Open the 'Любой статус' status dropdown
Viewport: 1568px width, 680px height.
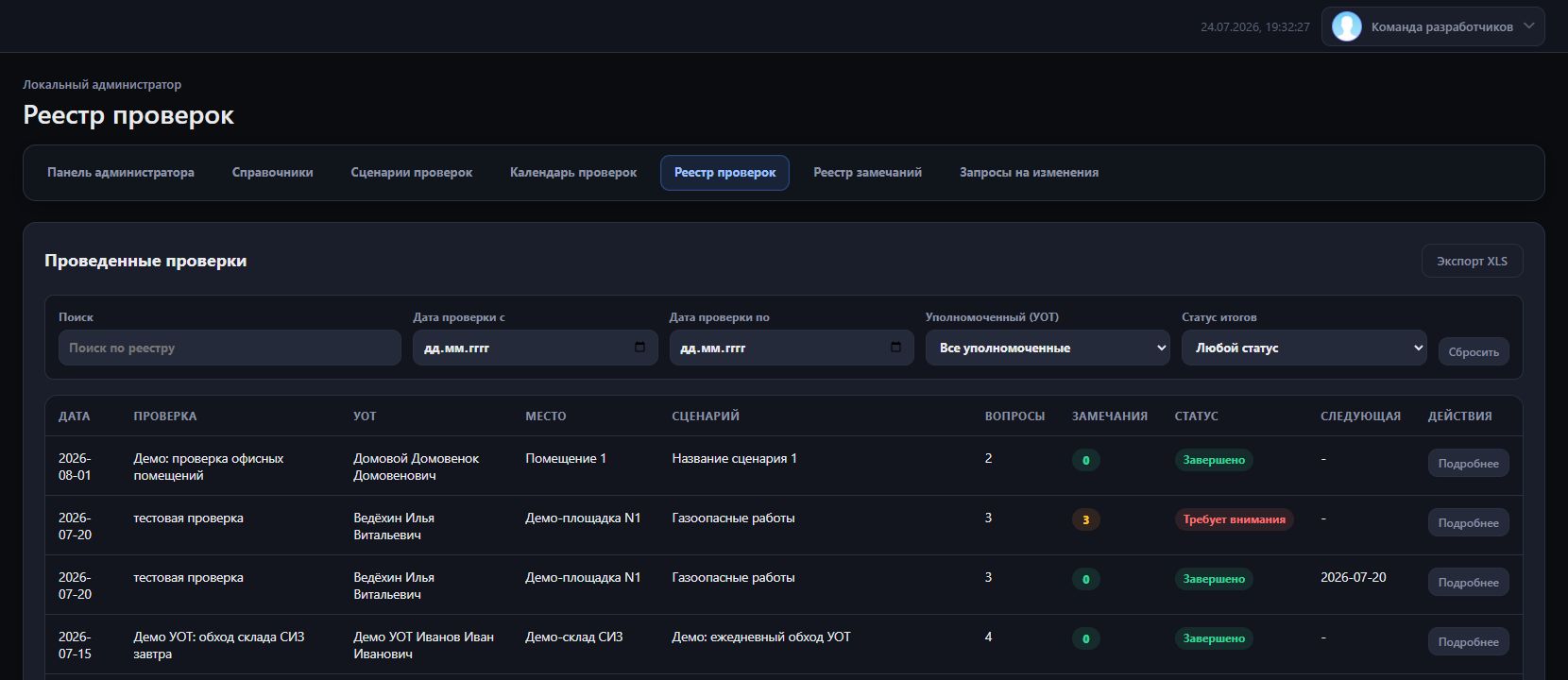1304,348
